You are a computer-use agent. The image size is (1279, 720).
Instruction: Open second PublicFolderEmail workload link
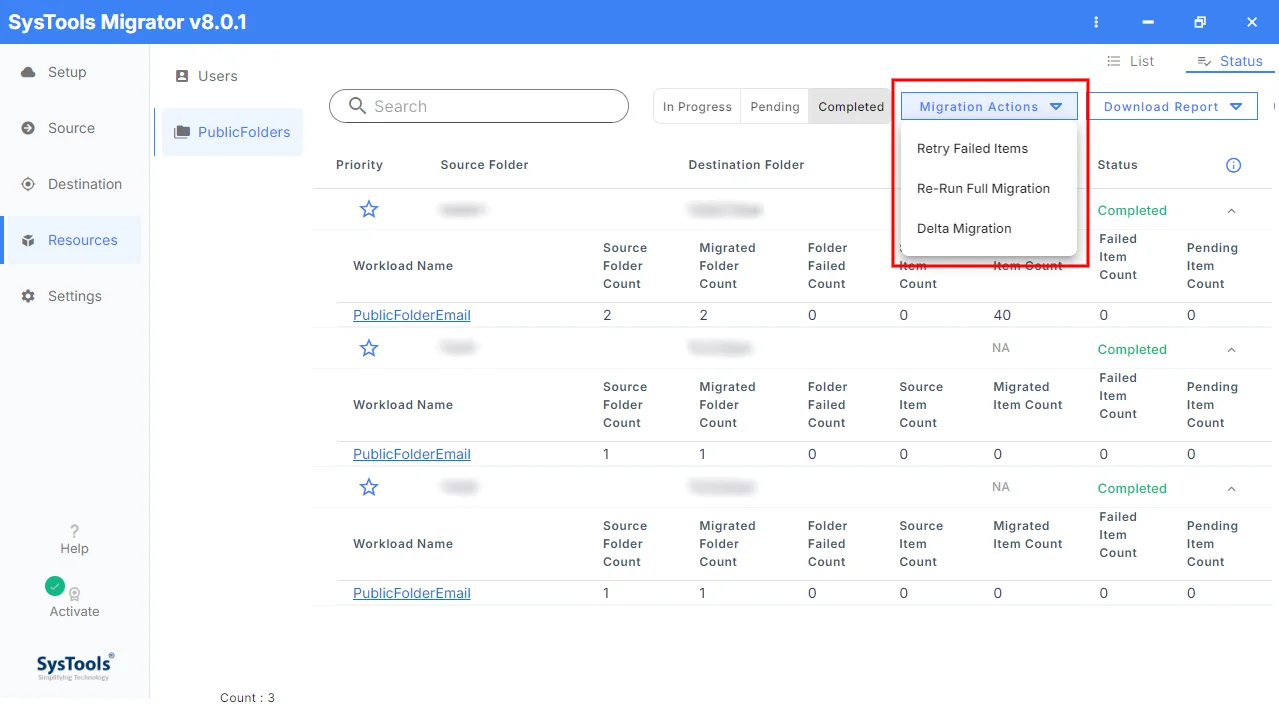click(x=411, y=454)
